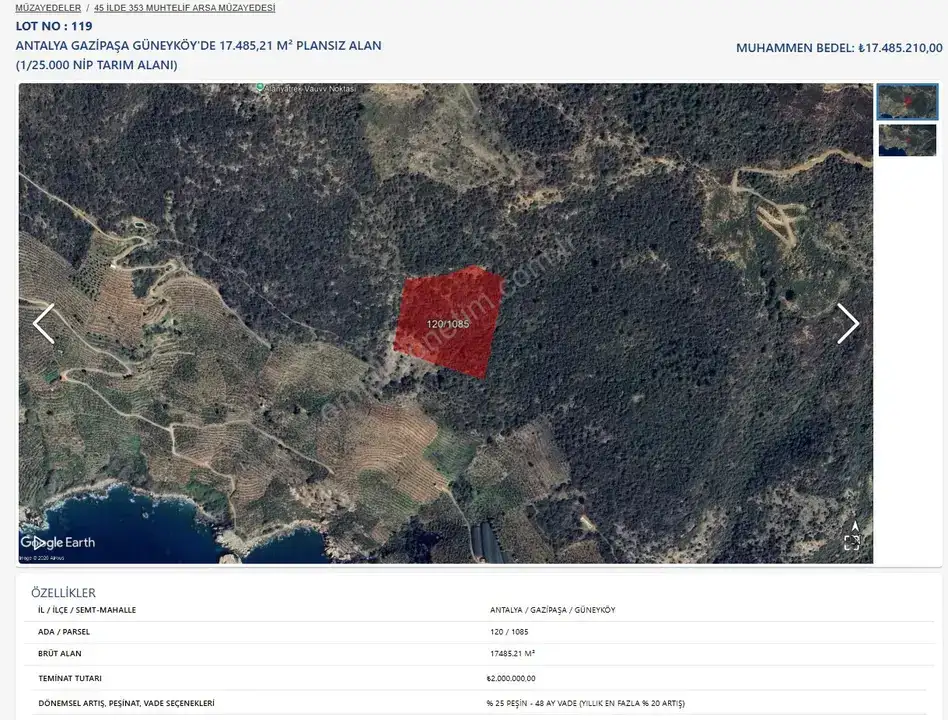This screenshot has width=948, height=720.
Task: Click the MUHAMMEN BEDEL price text
Action: coord(838,48)
